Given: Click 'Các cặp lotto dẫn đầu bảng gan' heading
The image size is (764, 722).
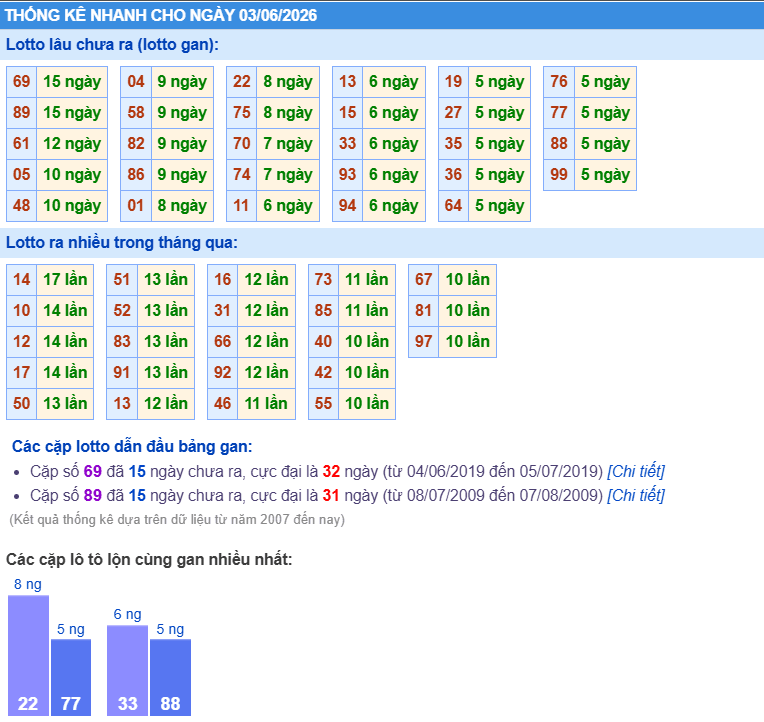Looking at the screenshot, I should [132, 446].
